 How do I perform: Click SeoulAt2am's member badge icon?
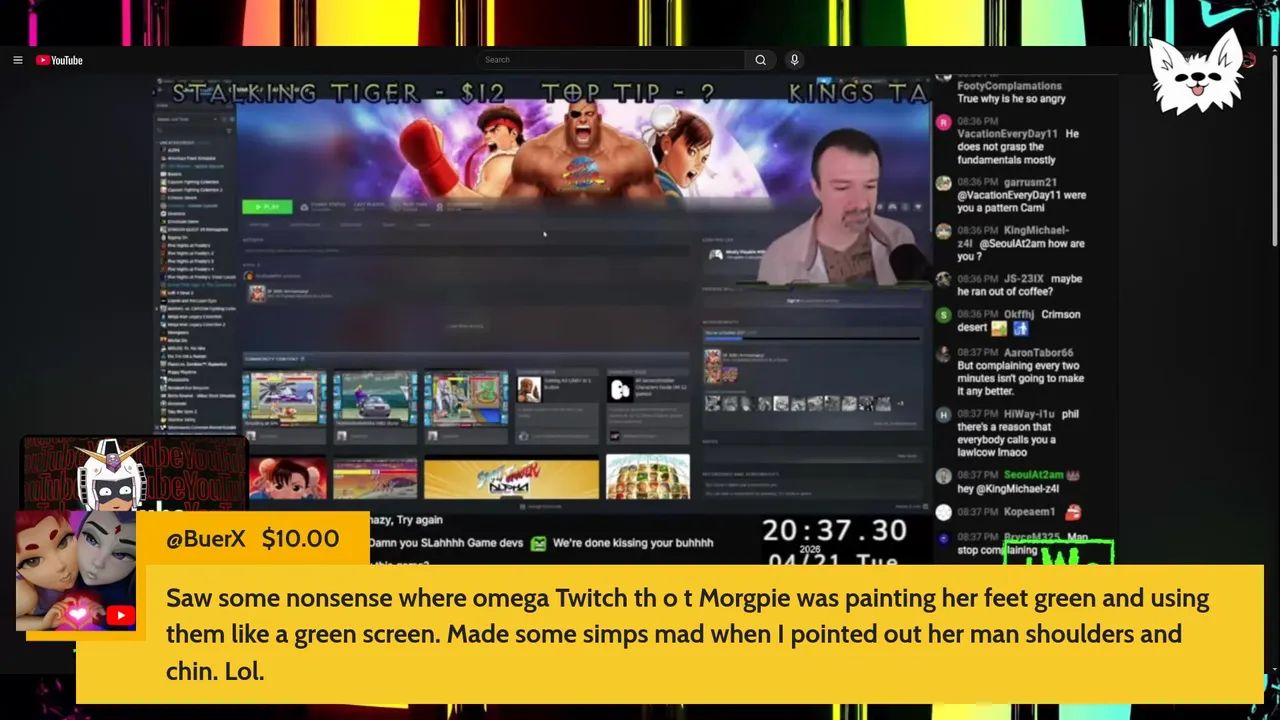1074,475
